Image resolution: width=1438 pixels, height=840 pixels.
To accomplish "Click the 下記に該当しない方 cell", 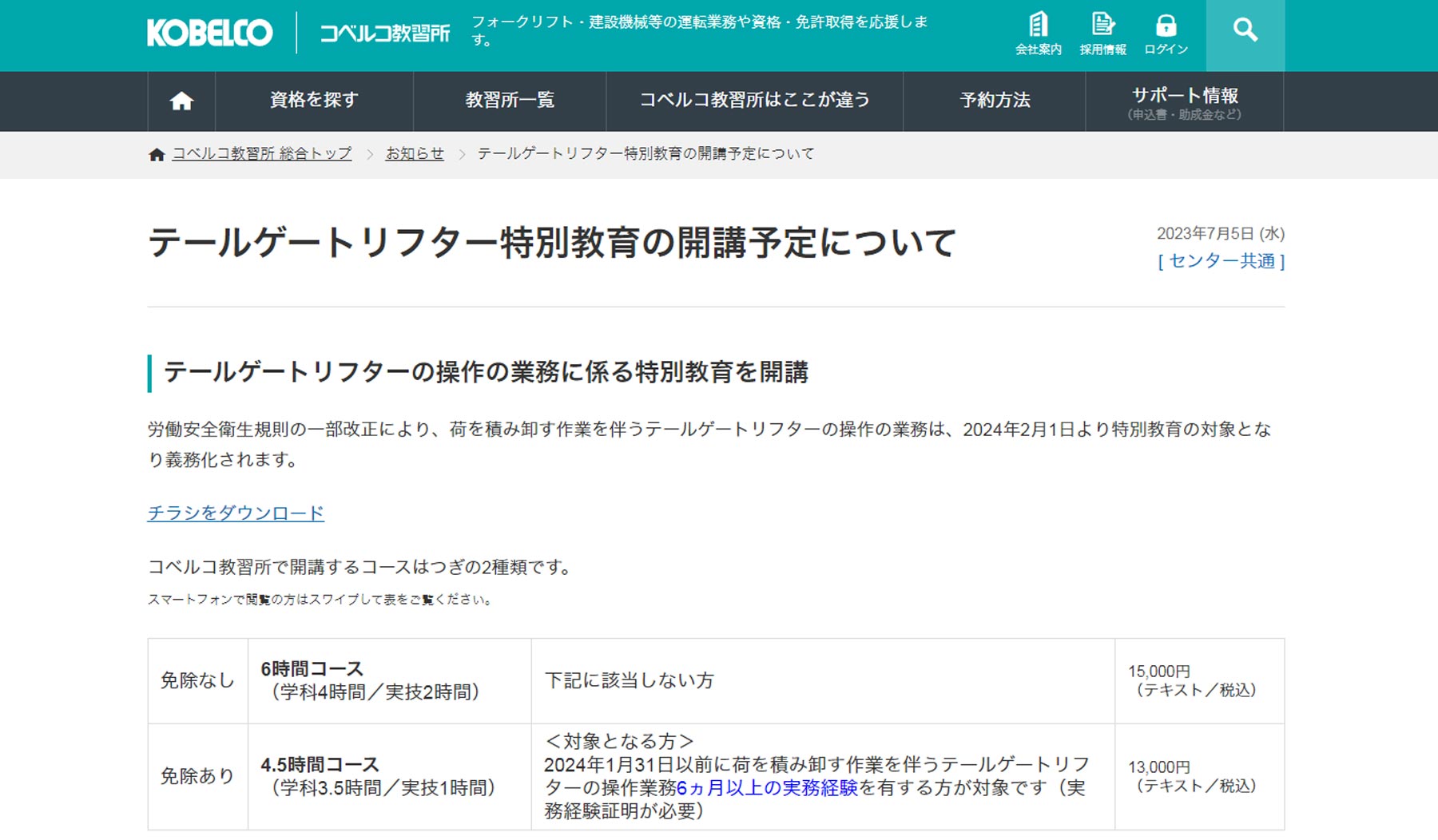I will (823, 680).
